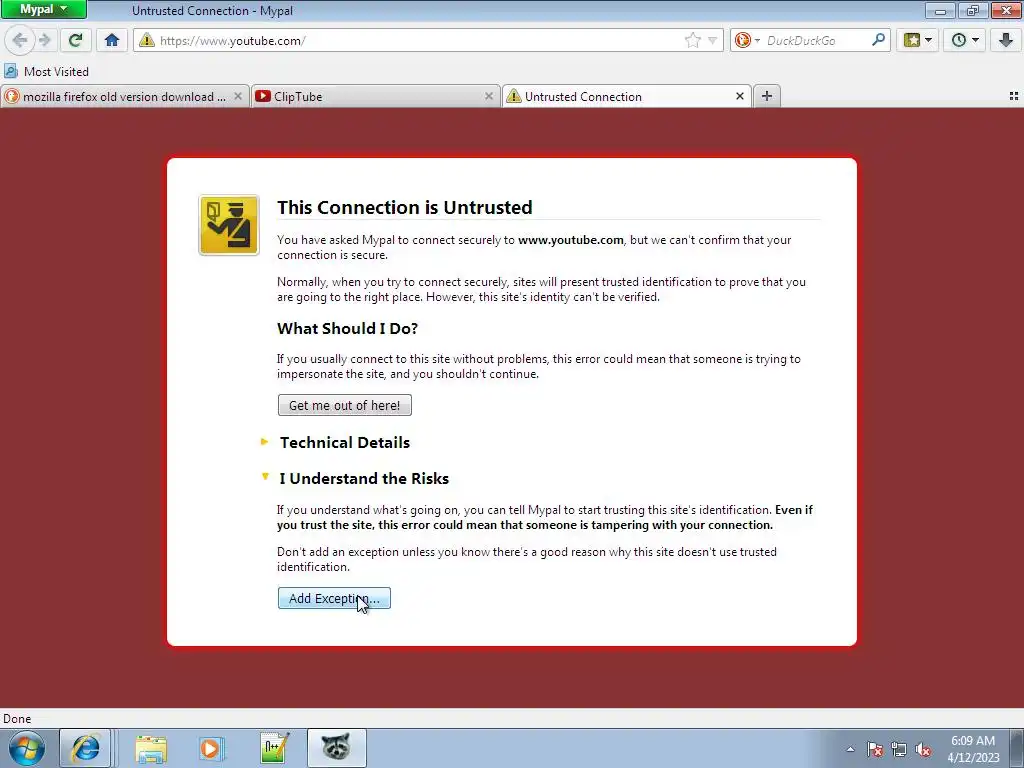
Task: Open the history clock dropdown button
Action: (965, 40)
